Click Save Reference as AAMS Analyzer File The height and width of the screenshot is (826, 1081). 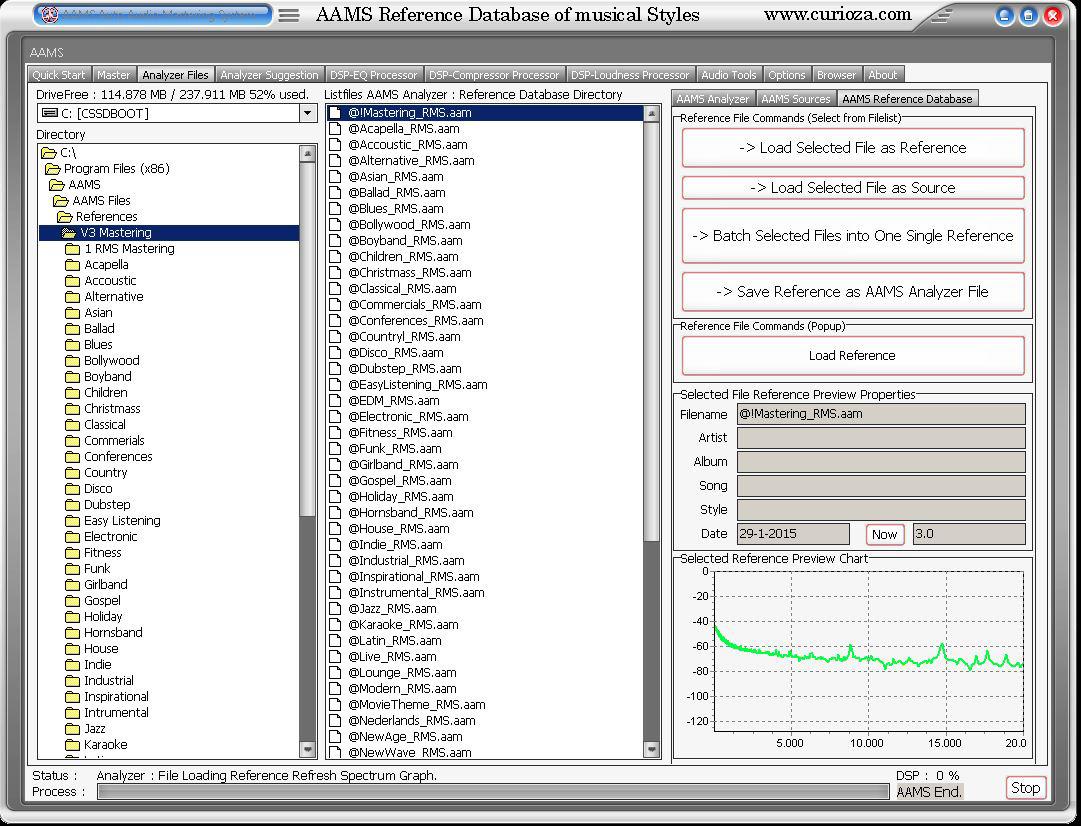853,292
